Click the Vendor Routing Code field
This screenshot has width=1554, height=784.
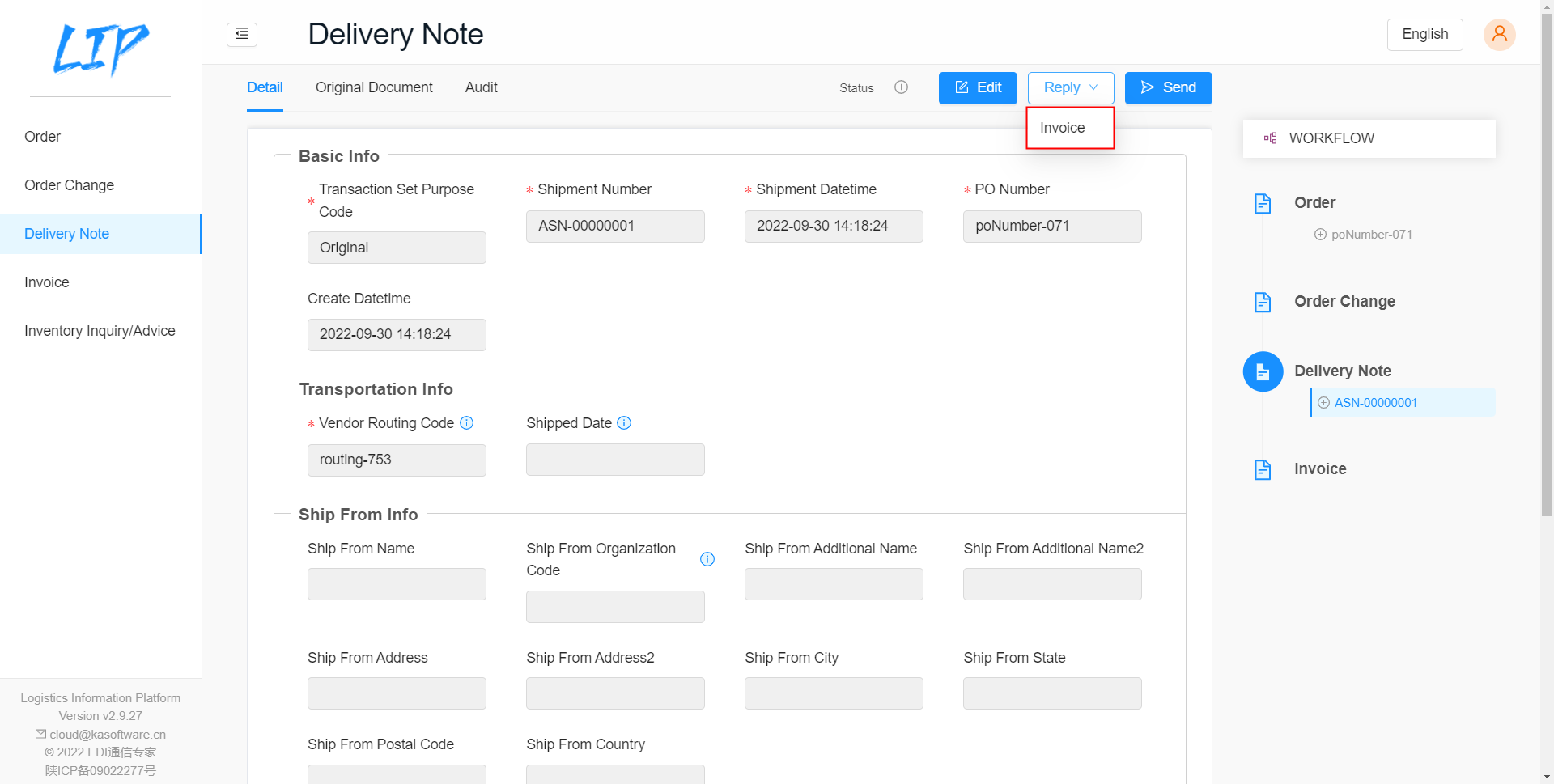click(x=397, y=460)
